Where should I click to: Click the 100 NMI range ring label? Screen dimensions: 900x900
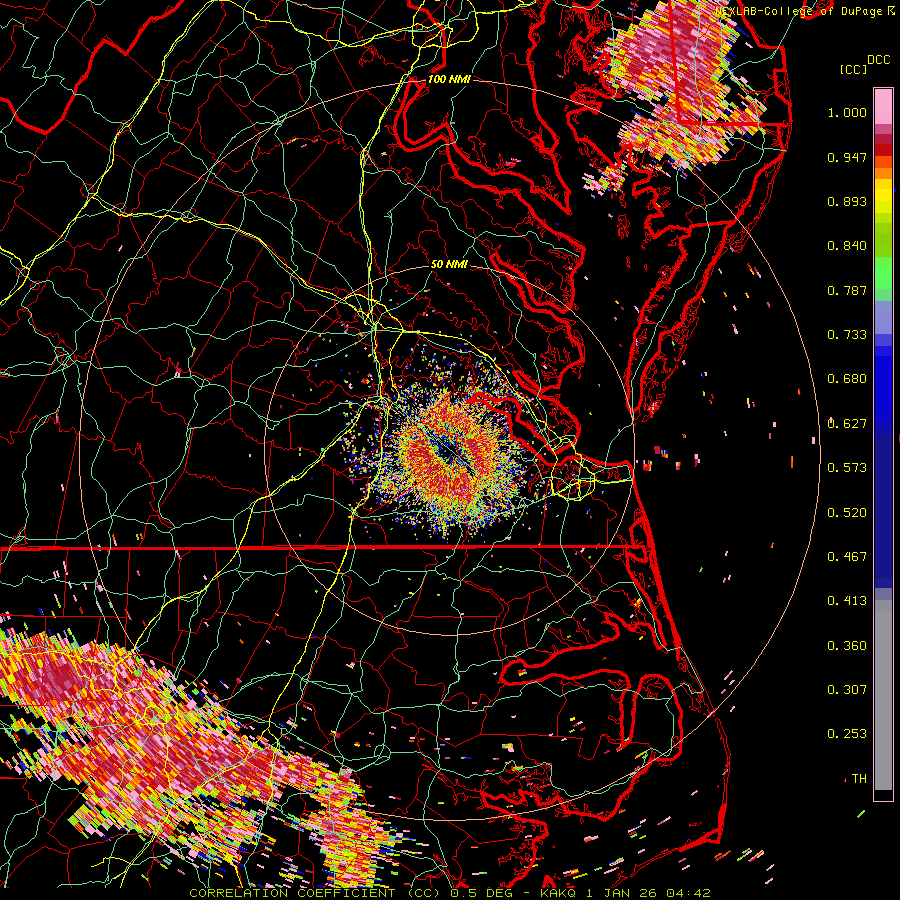(449, 79)
